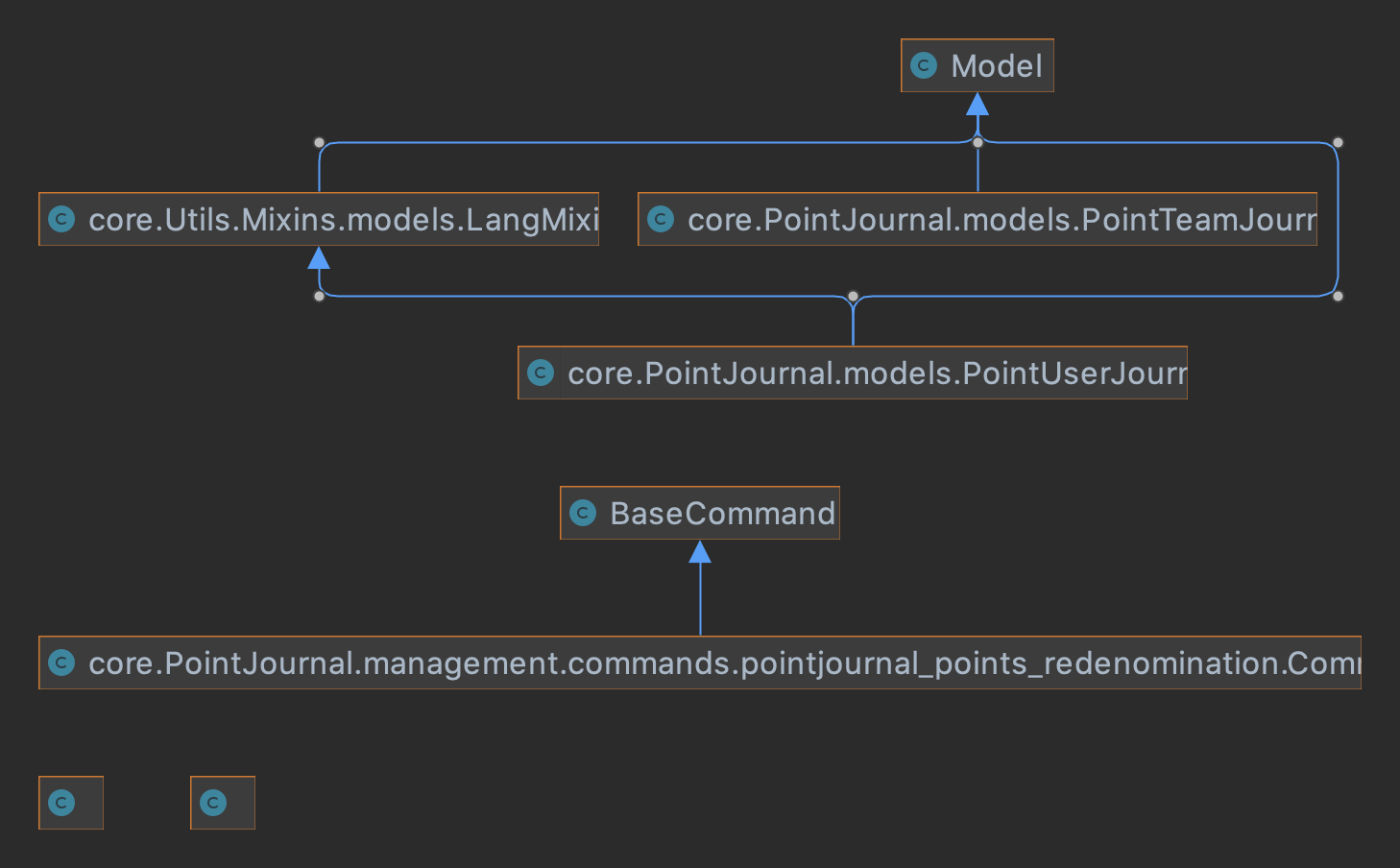Click the edge junction point below Model
This screenshot has height=868, width=1400.
(x=978, y=142)
